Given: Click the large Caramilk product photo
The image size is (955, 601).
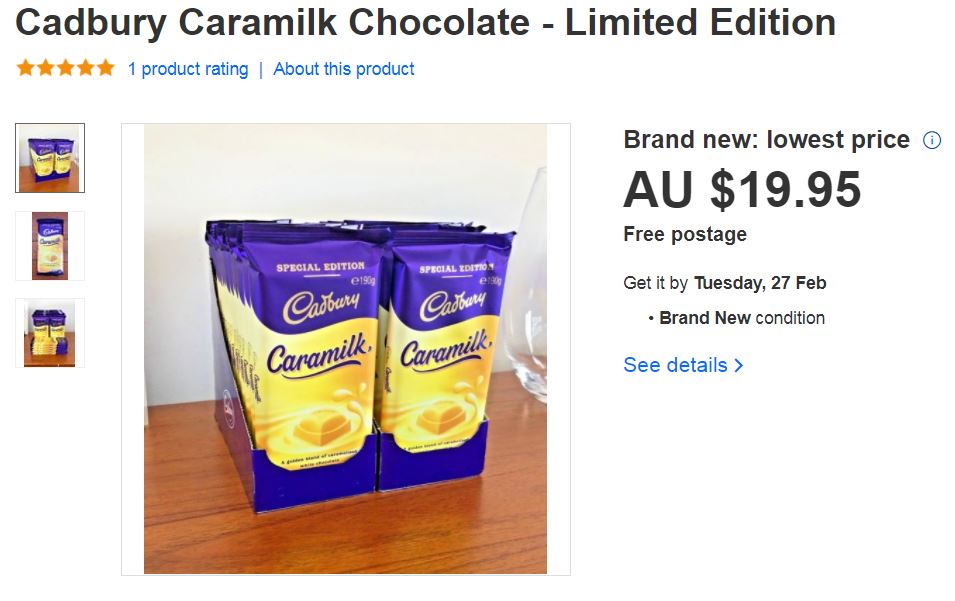Looking at the screenshot, I should click(345, 349).
